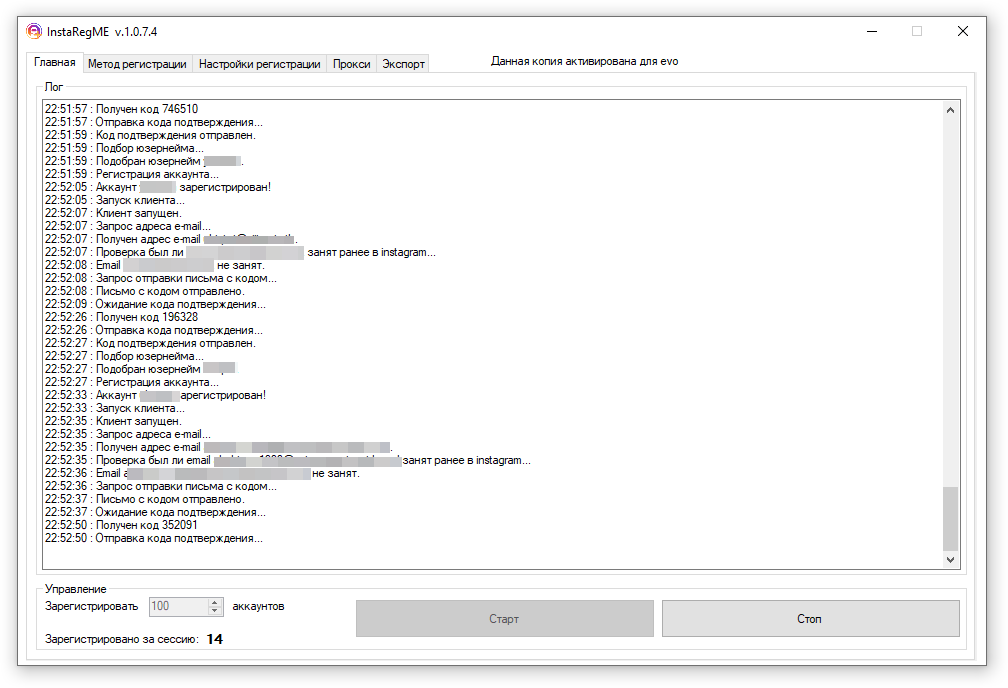Click the InstaRegME app icon in title bar

pyautogui.click(x=33, y=31)
